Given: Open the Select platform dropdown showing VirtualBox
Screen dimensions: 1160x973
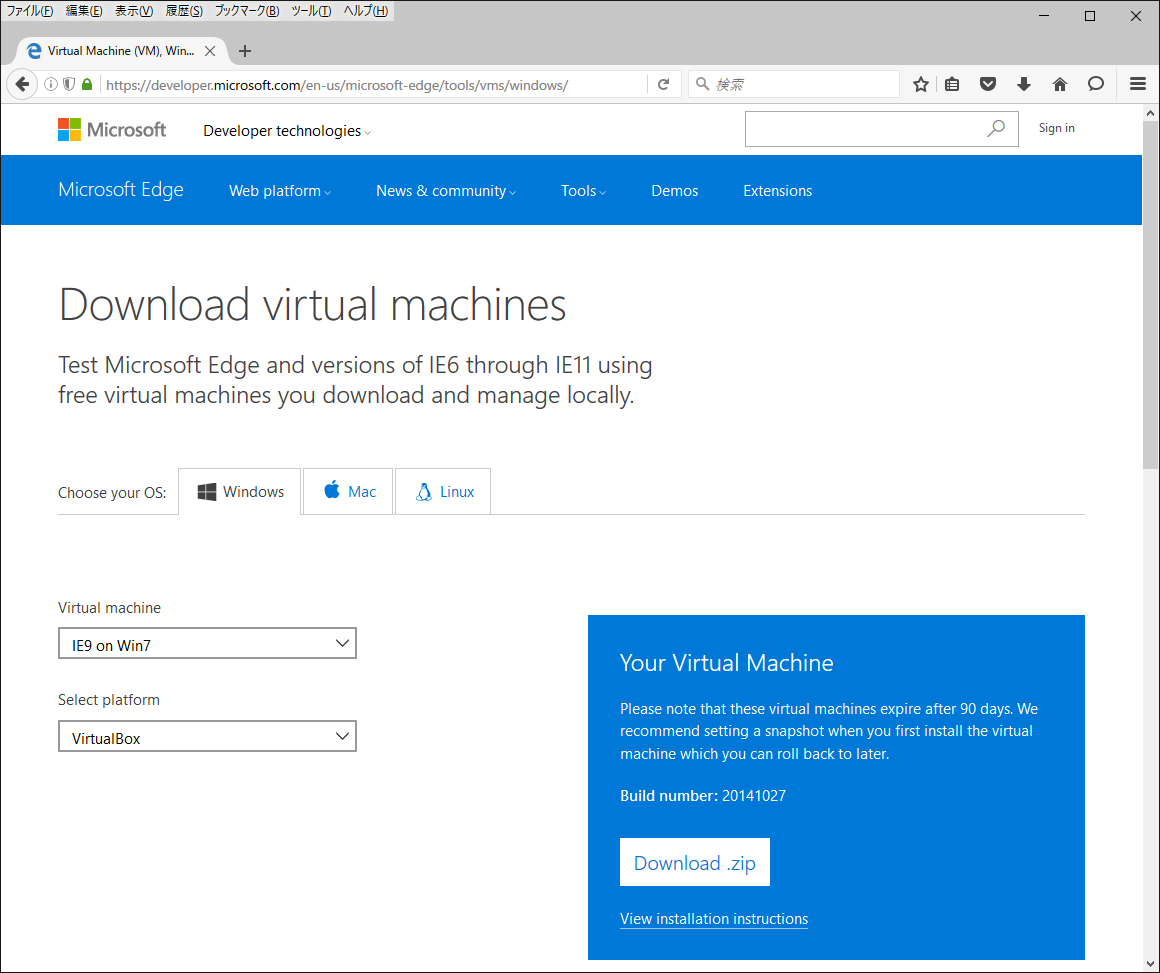Looking at the screenshot, I should click(207, 737).
